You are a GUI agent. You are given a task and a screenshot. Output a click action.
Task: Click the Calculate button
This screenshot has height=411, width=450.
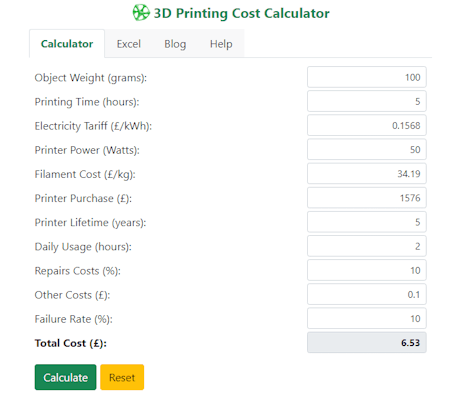click(x=65, y=377)
